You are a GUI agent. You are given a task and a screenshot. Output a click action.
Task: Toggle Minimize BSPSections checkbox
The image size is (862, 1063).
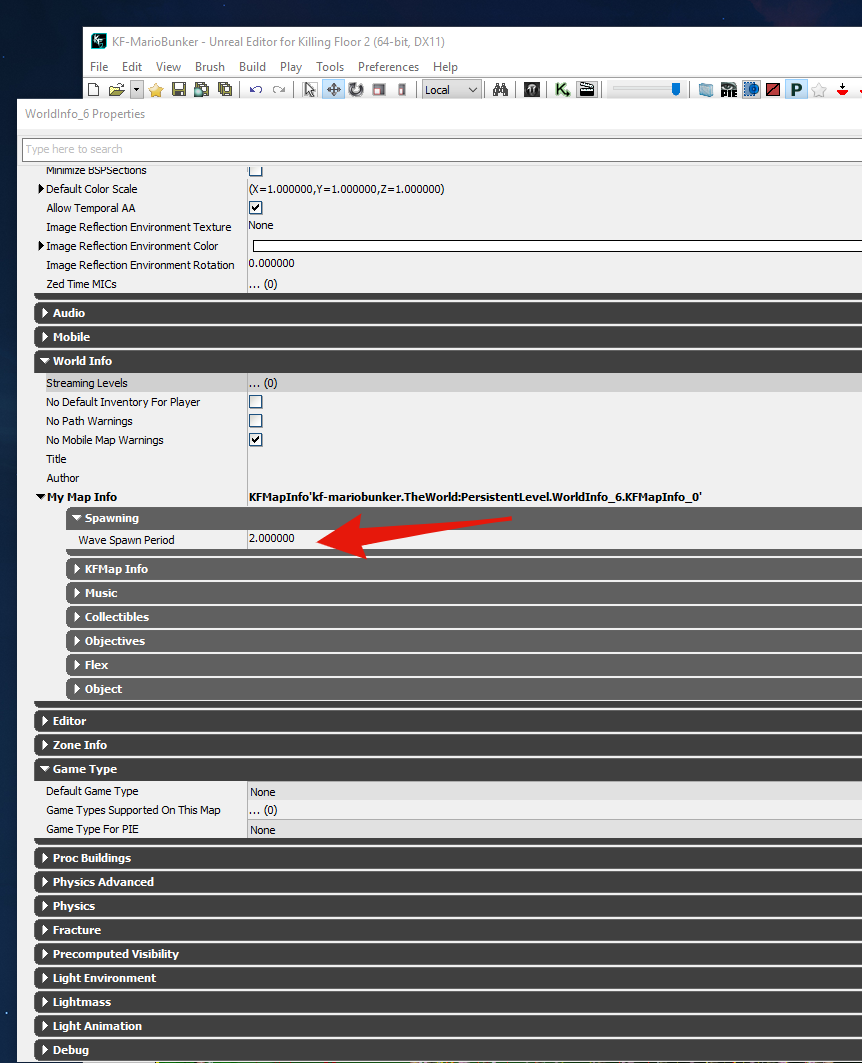coord(255,170)
